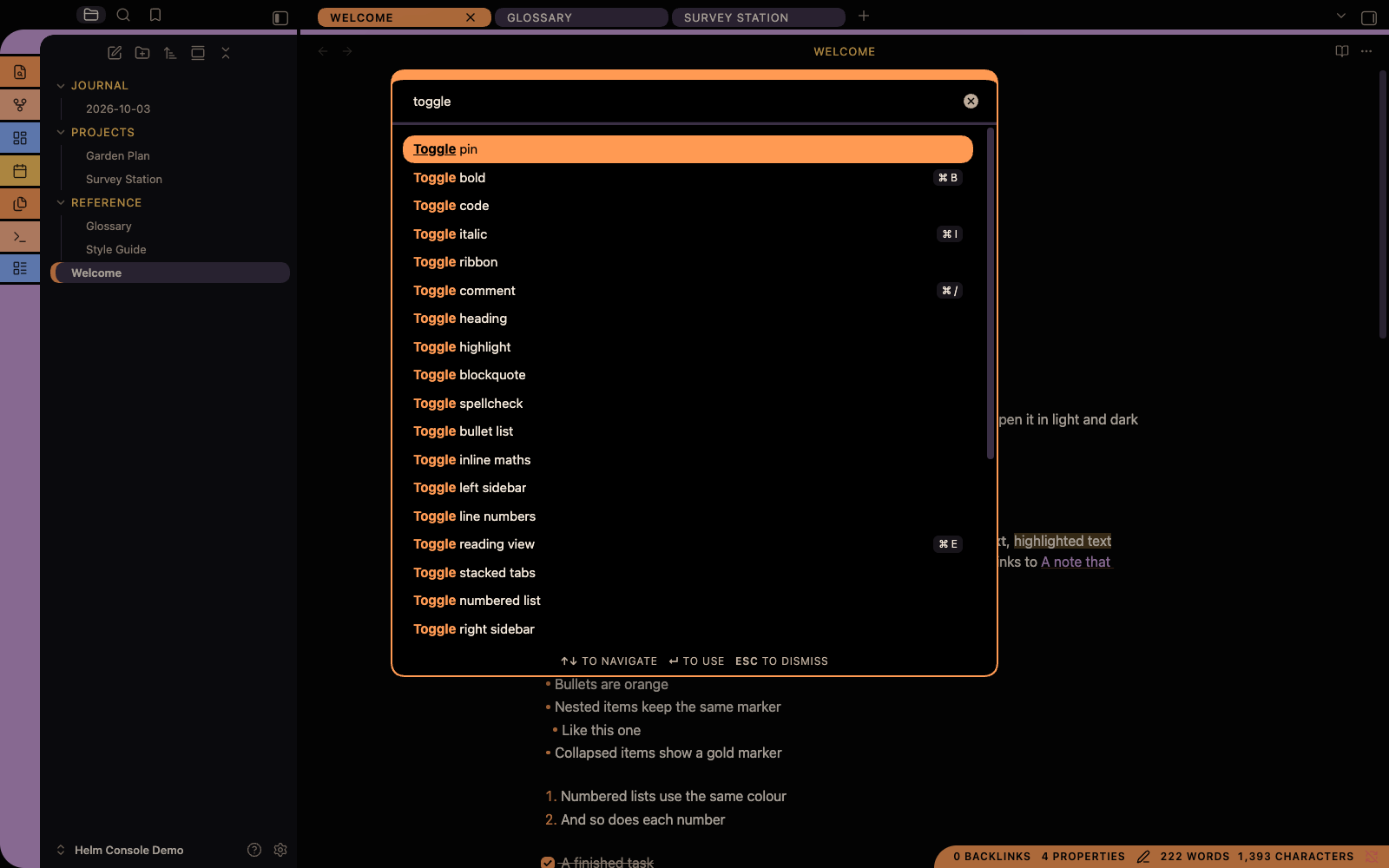This screenshot has width=1389, height=868.
Task: Click the sync status icon in status bar
Action: point(1372,857)
